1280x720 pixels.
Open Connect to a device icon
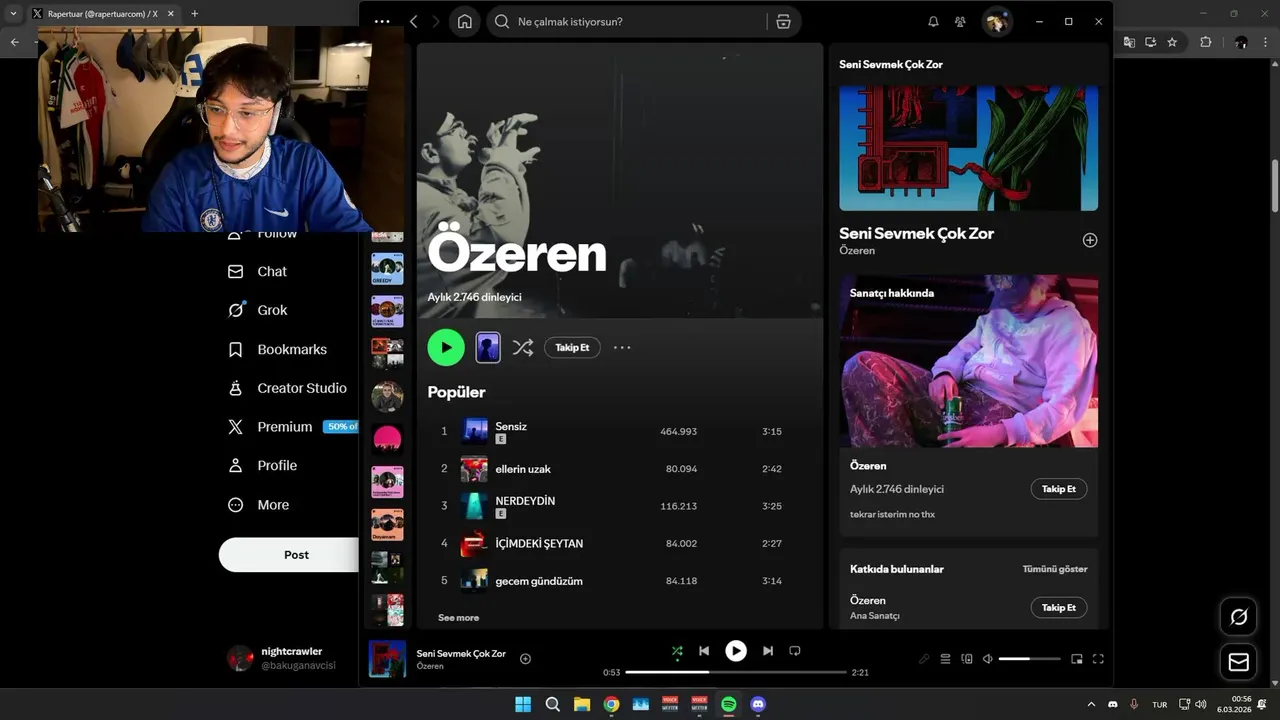[967, 659]
